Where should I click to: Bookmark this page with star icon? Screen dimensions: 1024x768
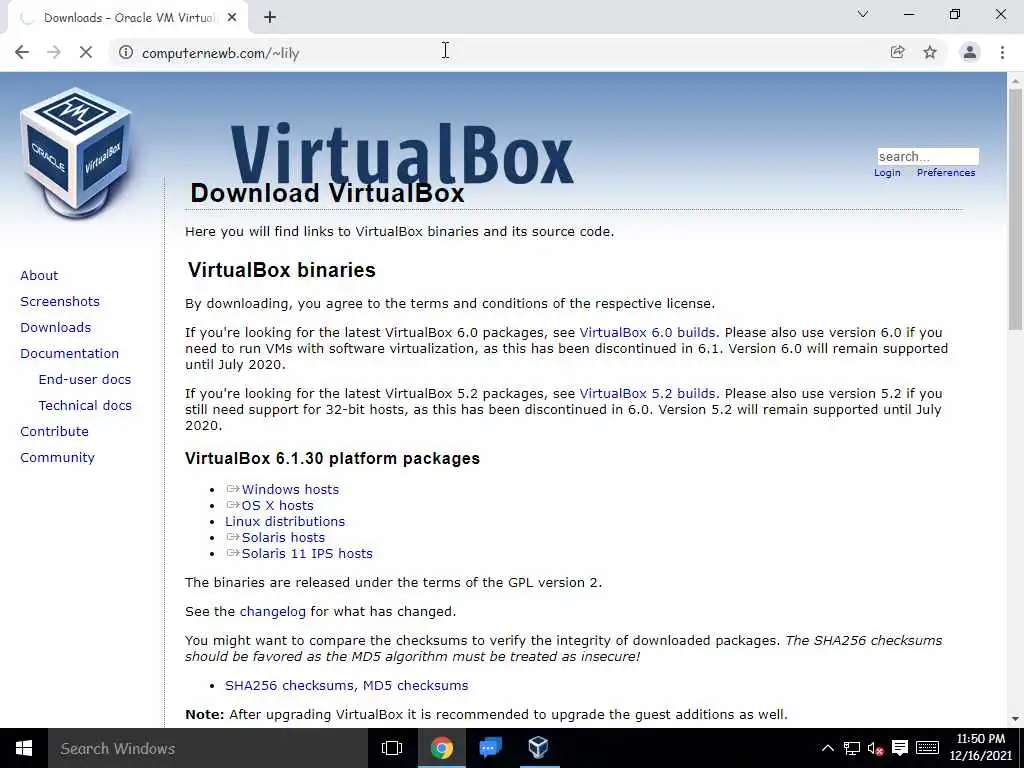coord(930,52)
